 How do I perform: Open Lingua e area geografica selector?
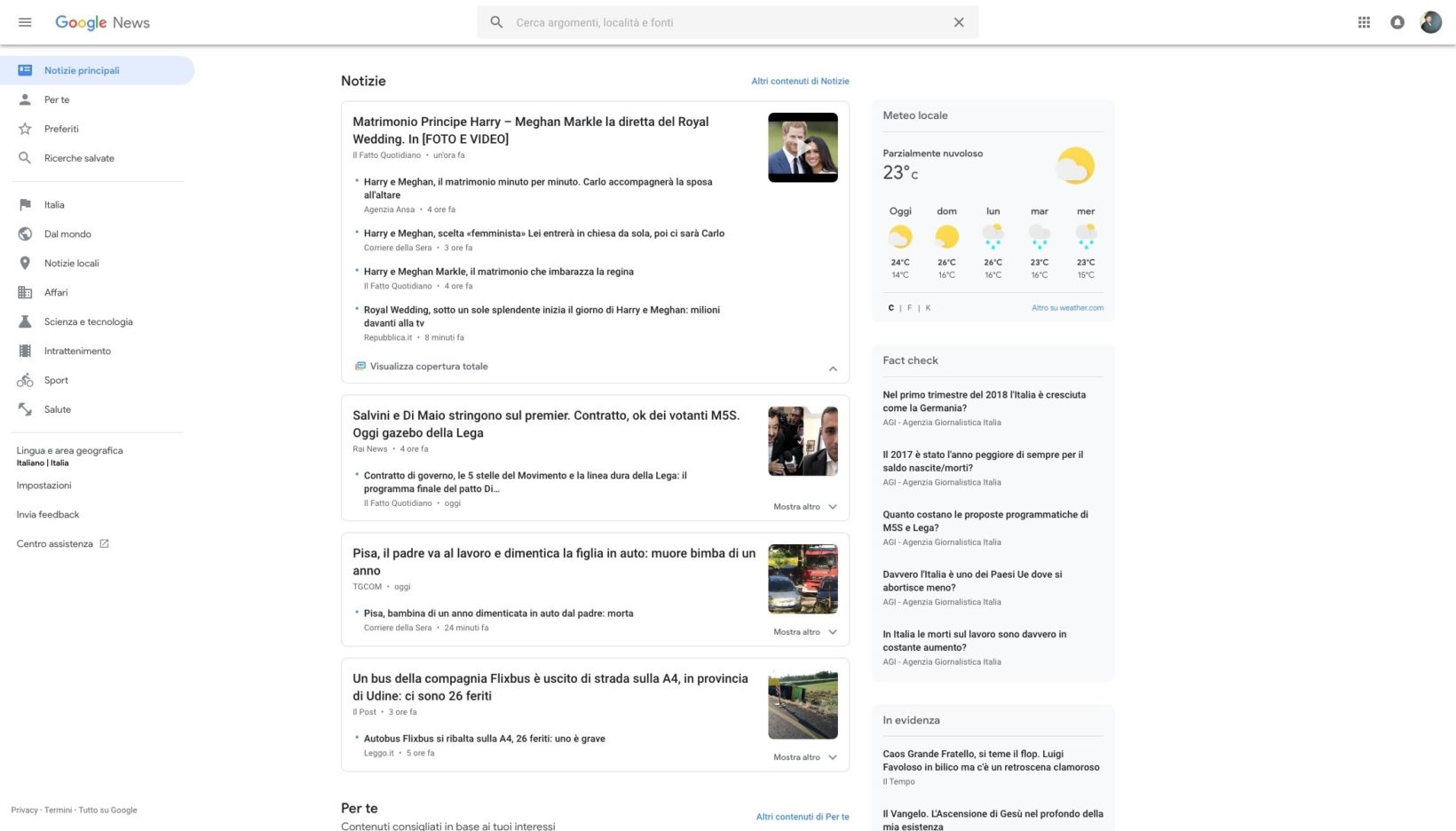point(69,455)
